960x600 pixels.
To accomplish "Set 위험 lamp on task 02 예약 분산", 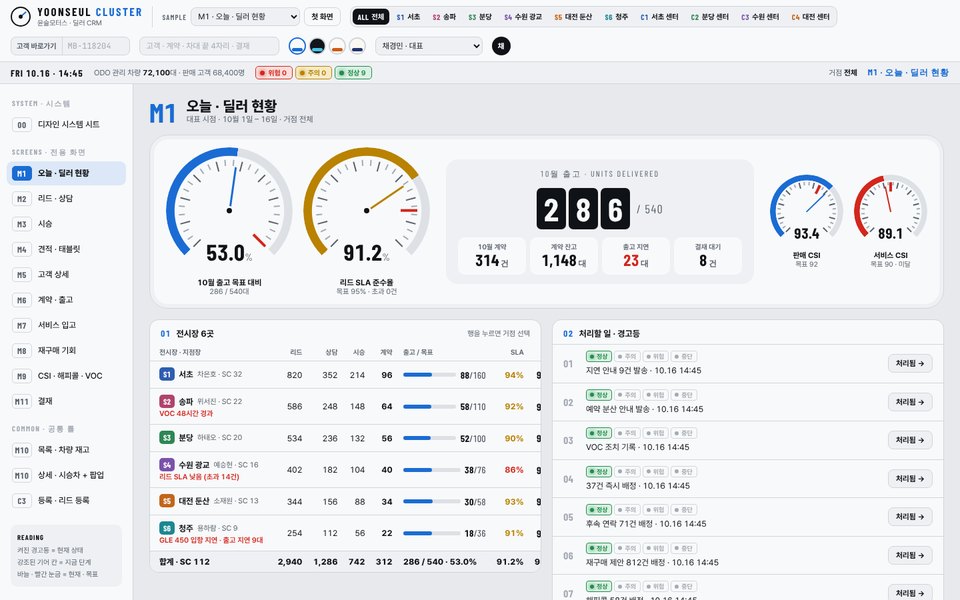I will (656, 395).
